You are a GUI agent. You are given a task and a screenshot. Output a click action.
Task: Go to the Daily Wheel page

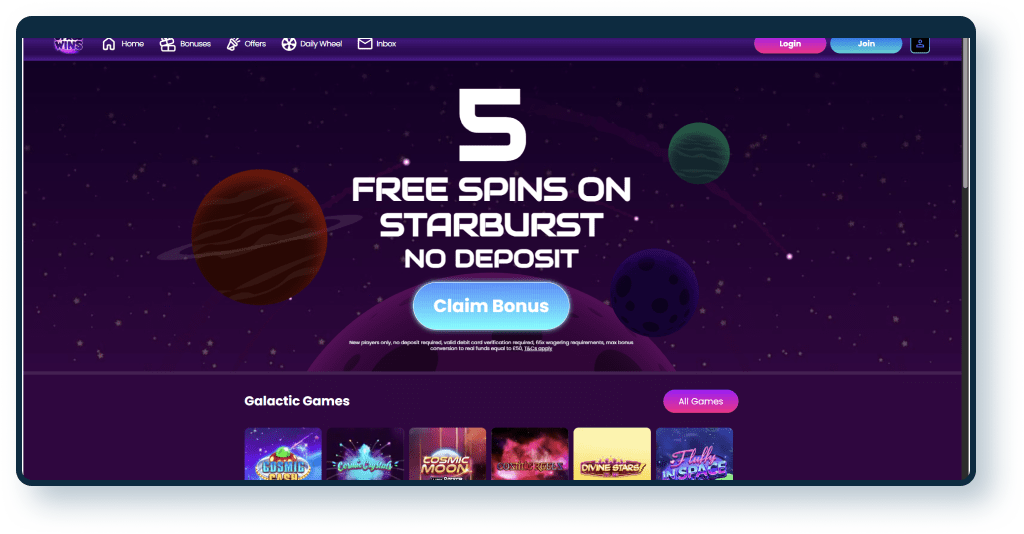[x=321, y=44]
